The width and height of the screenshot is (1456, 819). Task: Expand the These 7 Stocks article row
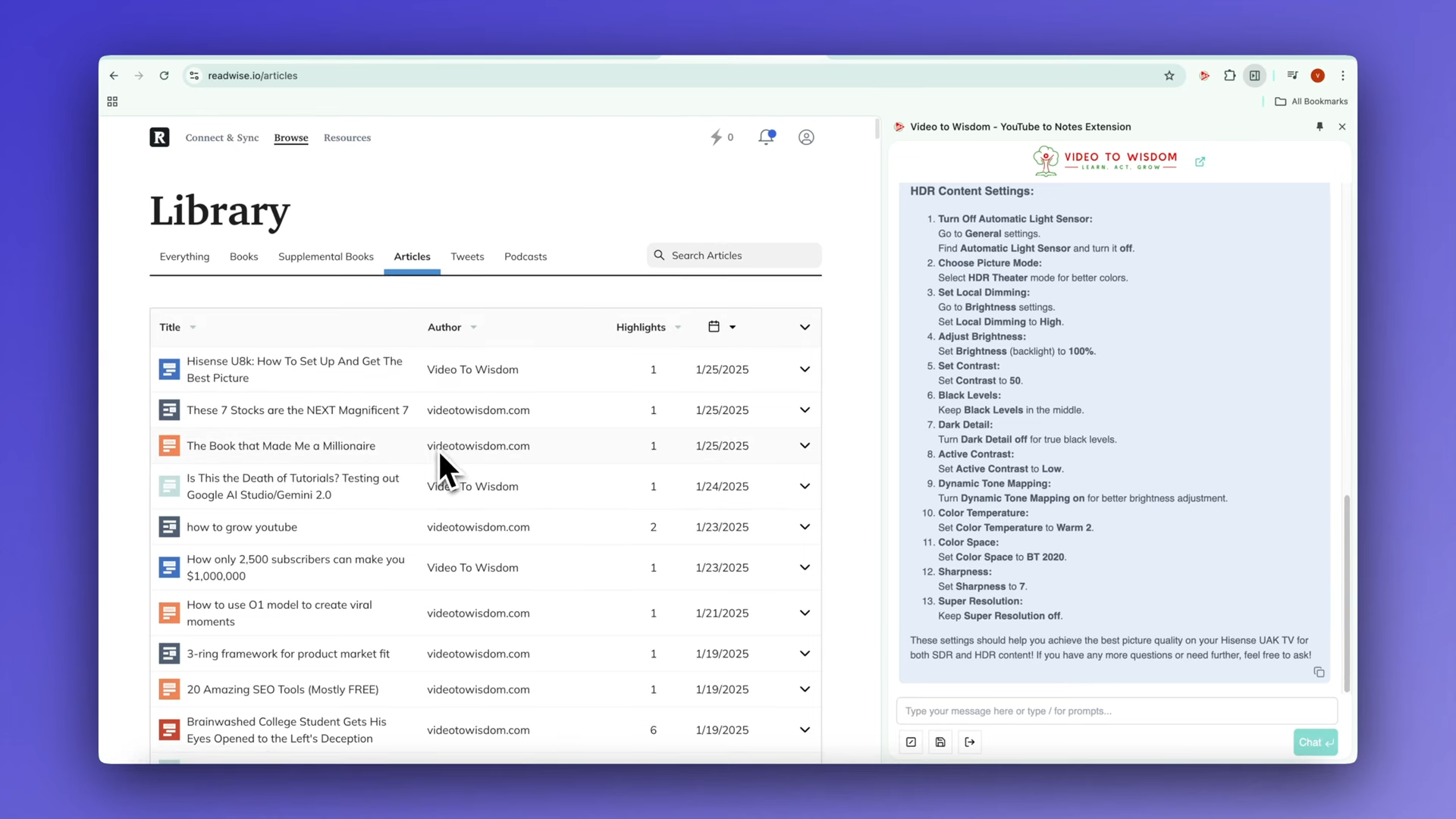pos(805,410)
